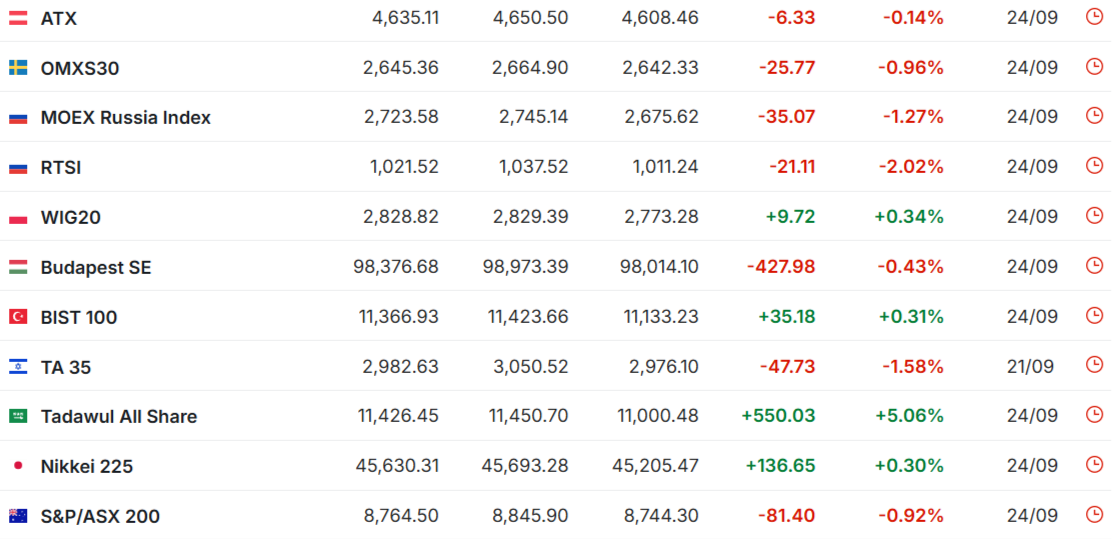
Task: Select the Nikkei 225 last price 45,630.31
Action: pos(397,466)
